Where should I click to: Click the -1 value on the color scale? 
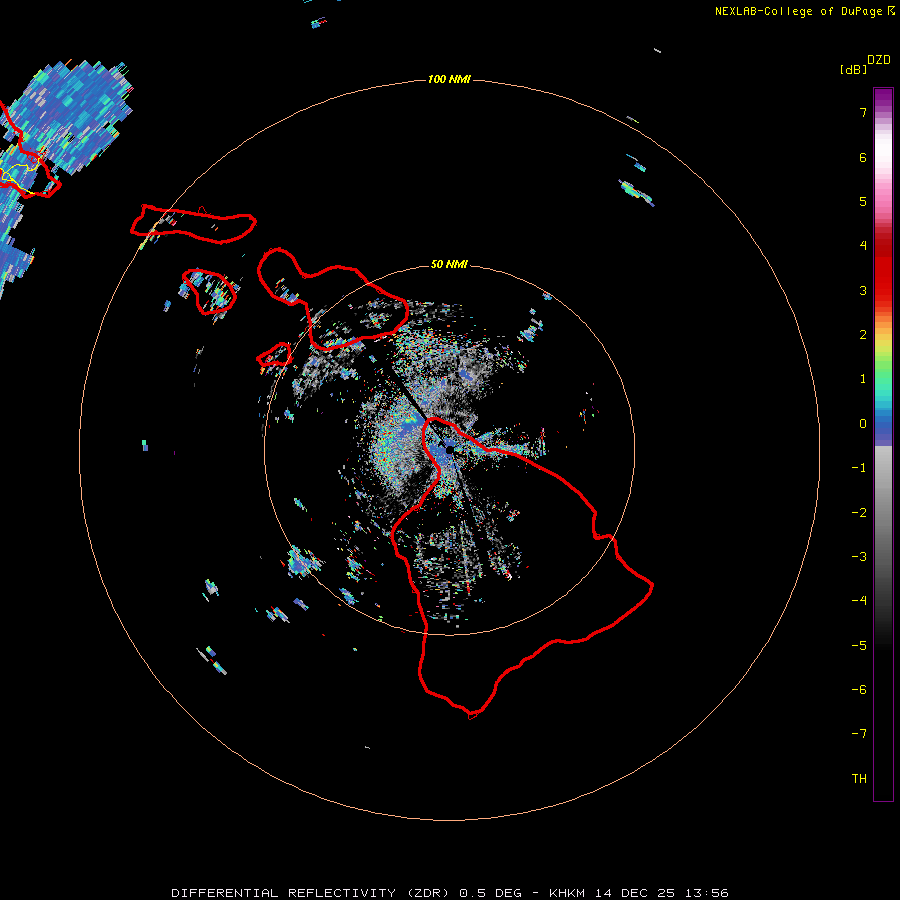tap(859, 468)
